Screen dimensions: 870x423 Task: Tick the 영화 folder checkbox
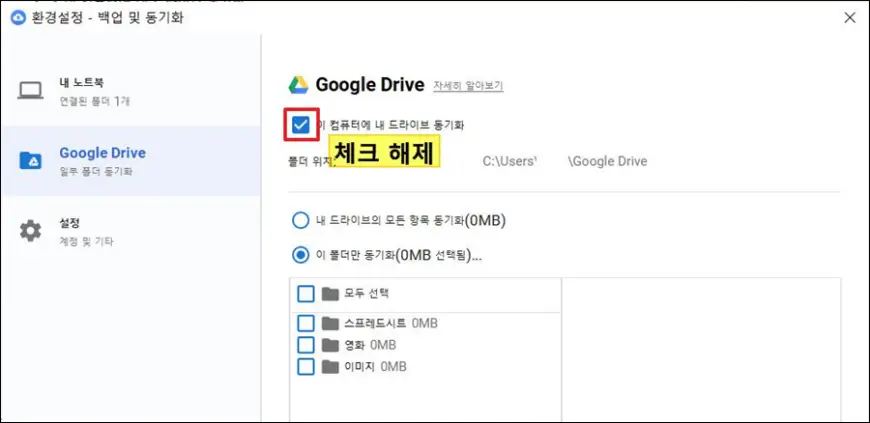pyautogui.click(x=306, y=345)
